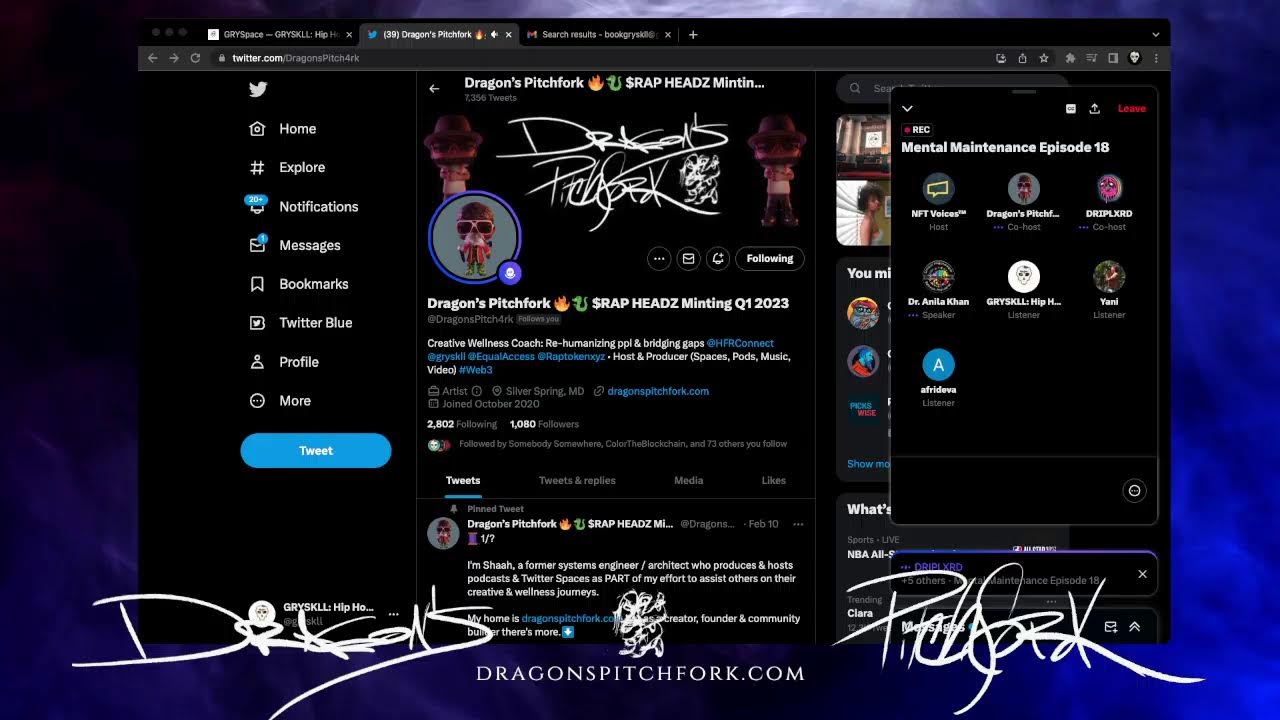Open Twitter Blue in the sidebar
1280x720 pixels.
[301, 323]
